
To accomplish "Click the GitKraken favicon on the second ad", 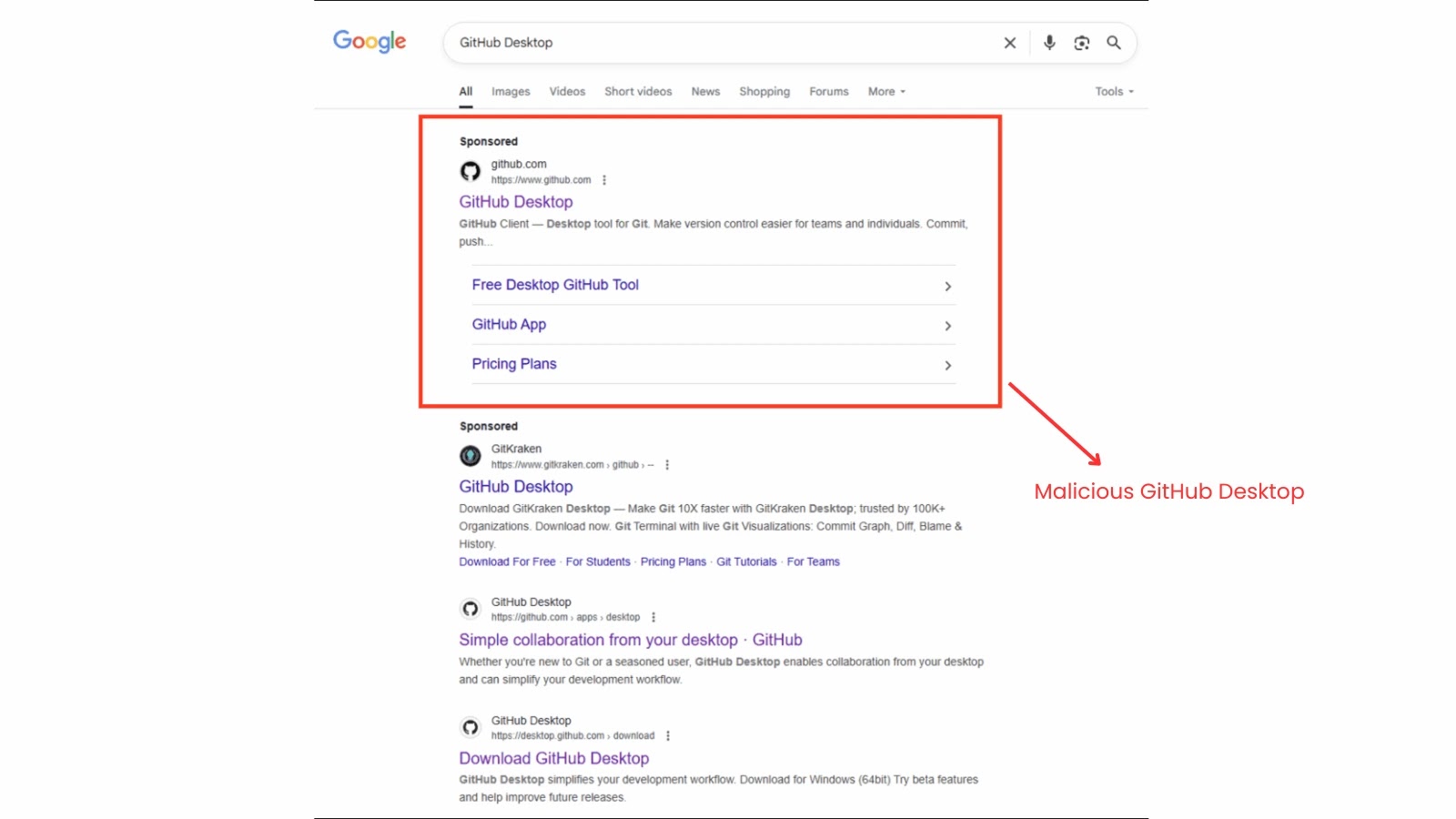I will pos(470,455).
